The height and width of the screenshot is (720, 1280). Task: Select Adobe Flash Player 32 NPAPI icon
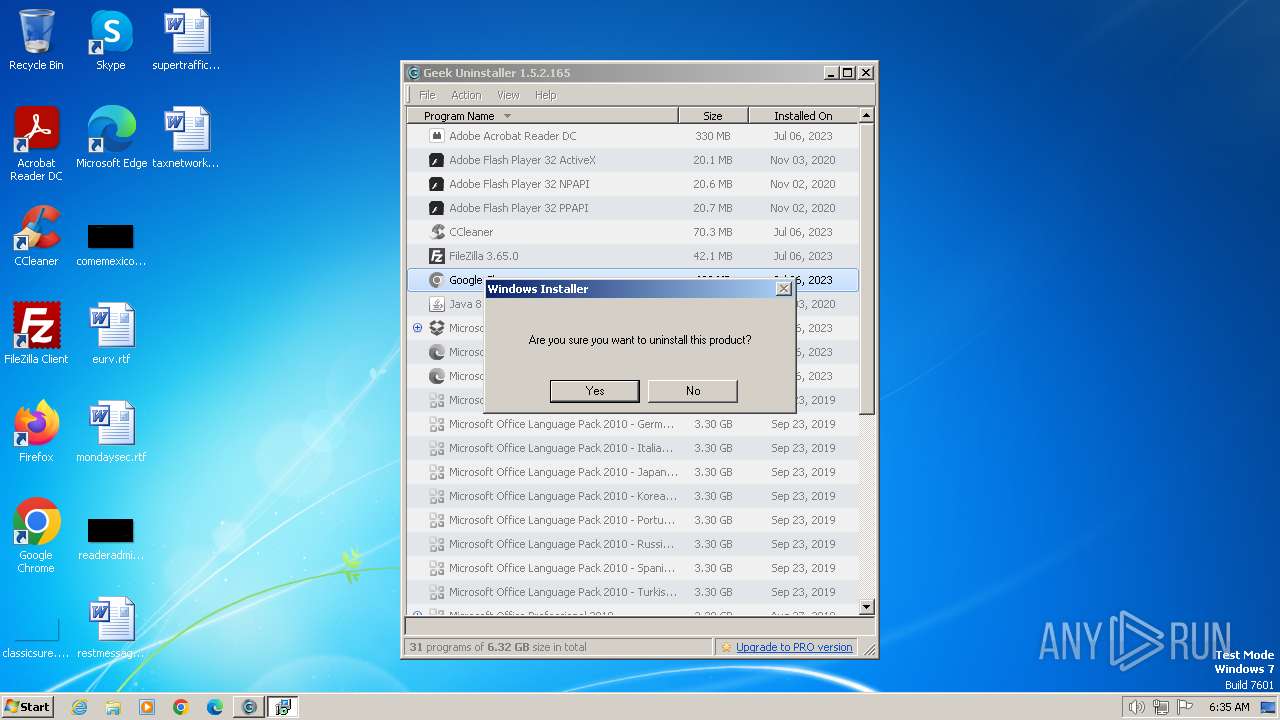[436, 184]
